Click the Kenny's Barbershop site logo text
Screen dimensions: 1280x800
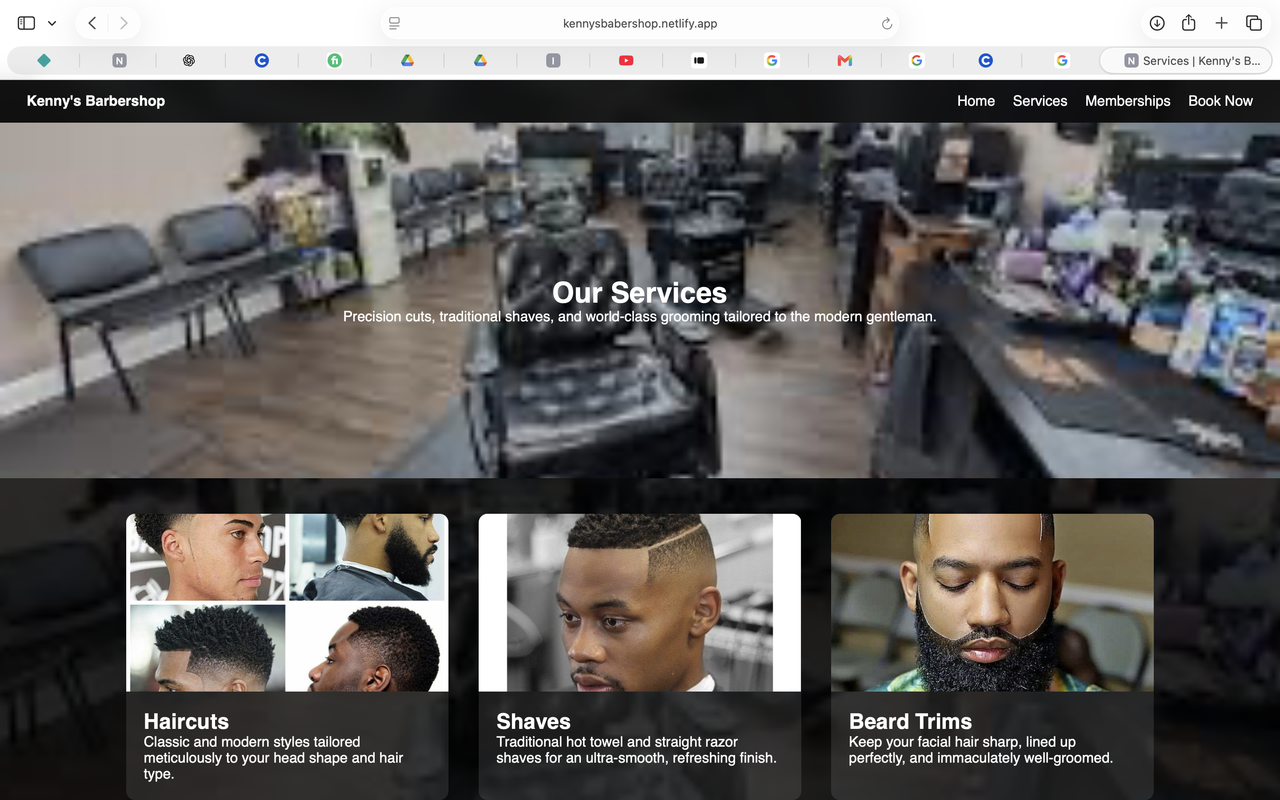click(96, 101)
